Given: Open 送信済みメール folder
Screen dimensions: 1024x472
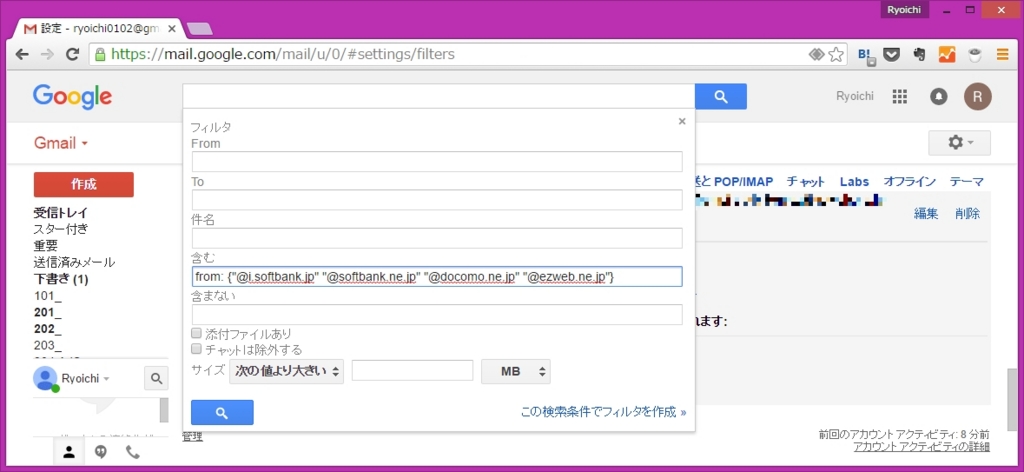Looking at the screenshot, I should (x=74, y=262).
